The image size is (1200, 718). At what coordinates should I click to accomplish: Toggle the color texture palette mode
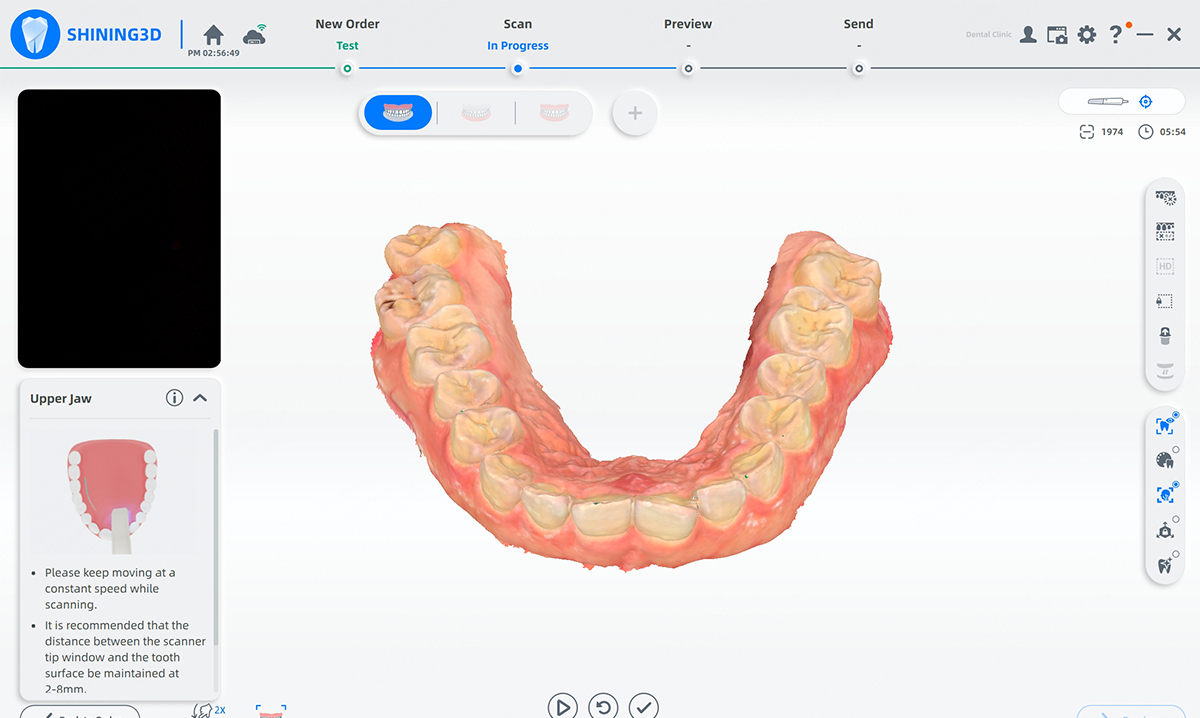pyautogui.click(x=1164, y=460)
